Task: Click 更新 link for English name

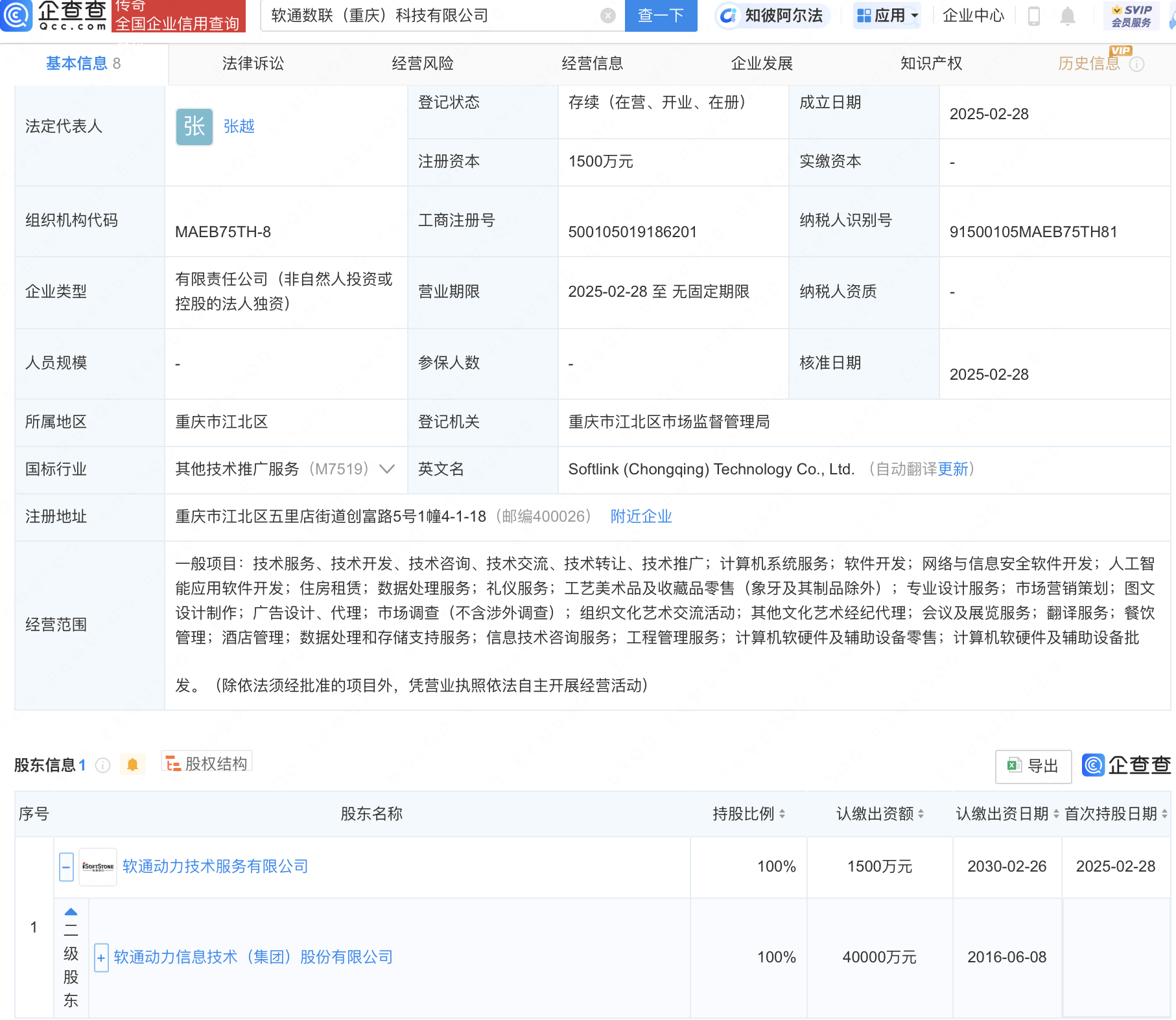Action: (x=953, y=469)
